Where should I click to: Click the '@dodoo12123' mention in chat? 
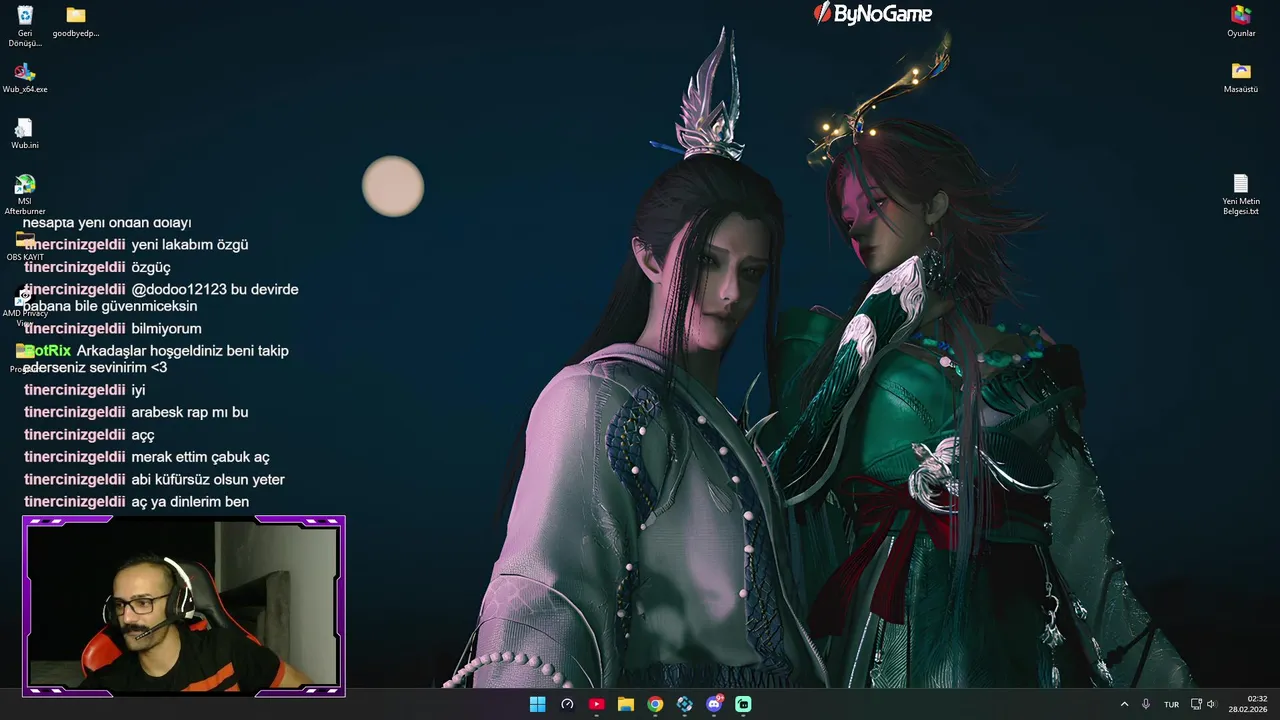(179, 290)
